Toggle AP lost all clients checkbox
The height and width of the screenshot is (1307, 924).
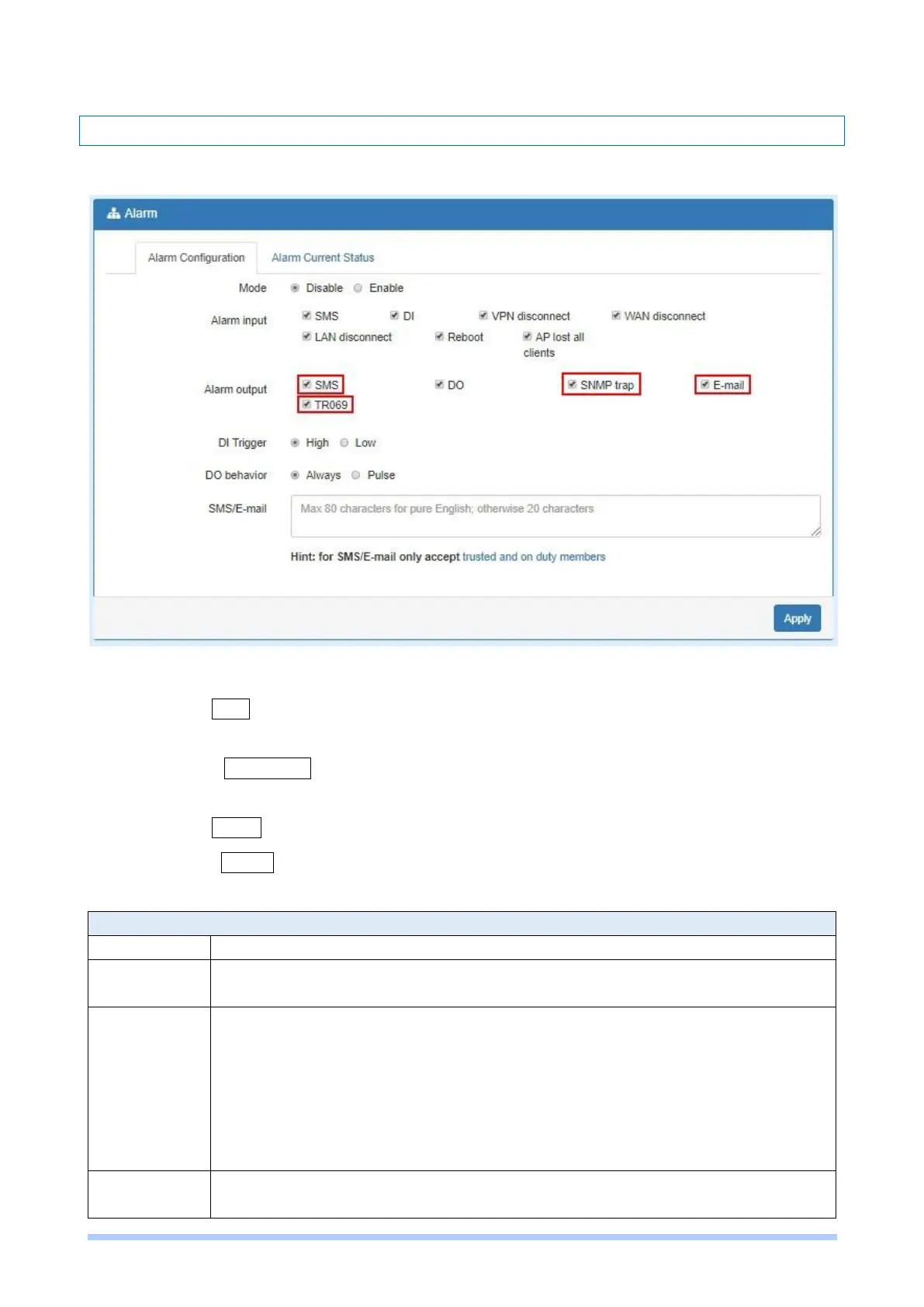528,336
